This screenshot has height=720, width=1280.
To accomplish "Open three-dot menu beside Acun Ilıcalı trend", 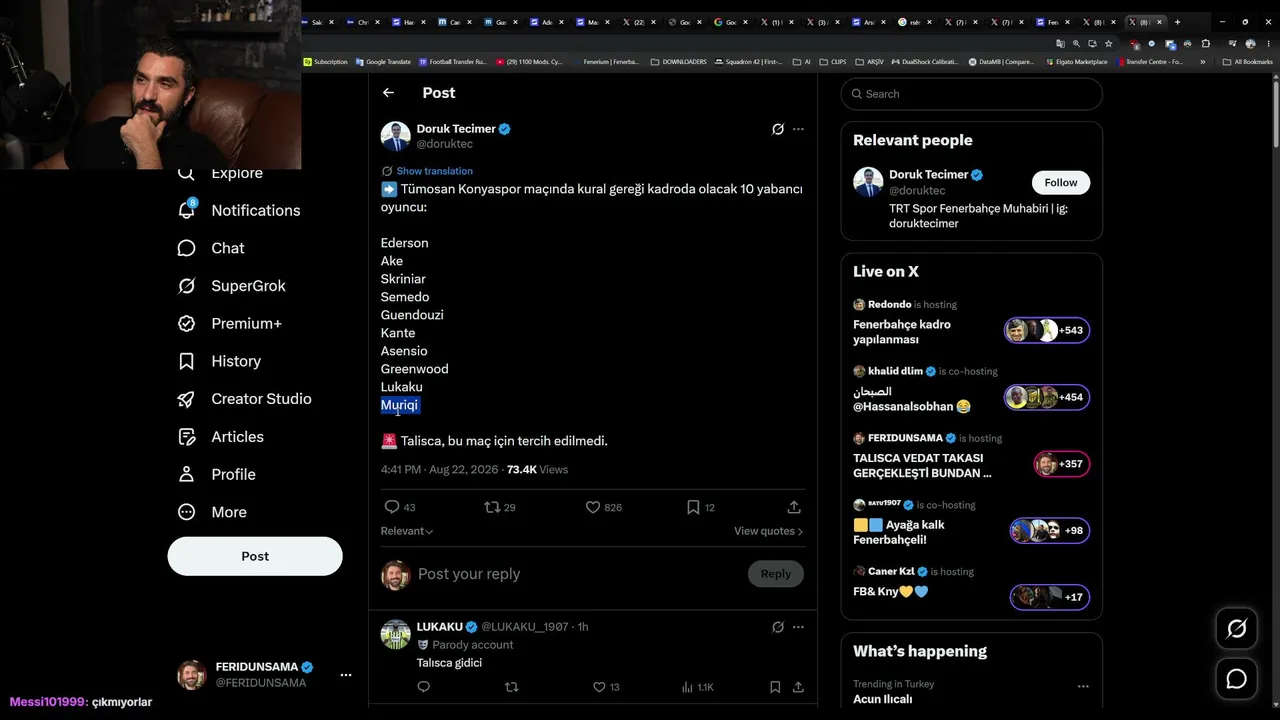I will tap(1083, 687).
